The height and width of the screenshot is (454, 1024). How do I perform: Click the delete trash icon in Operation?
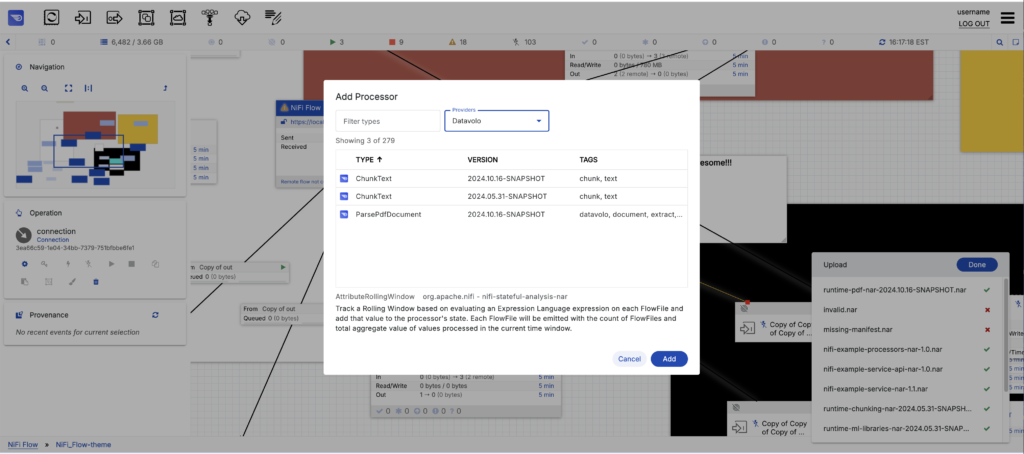coord(95,282)
